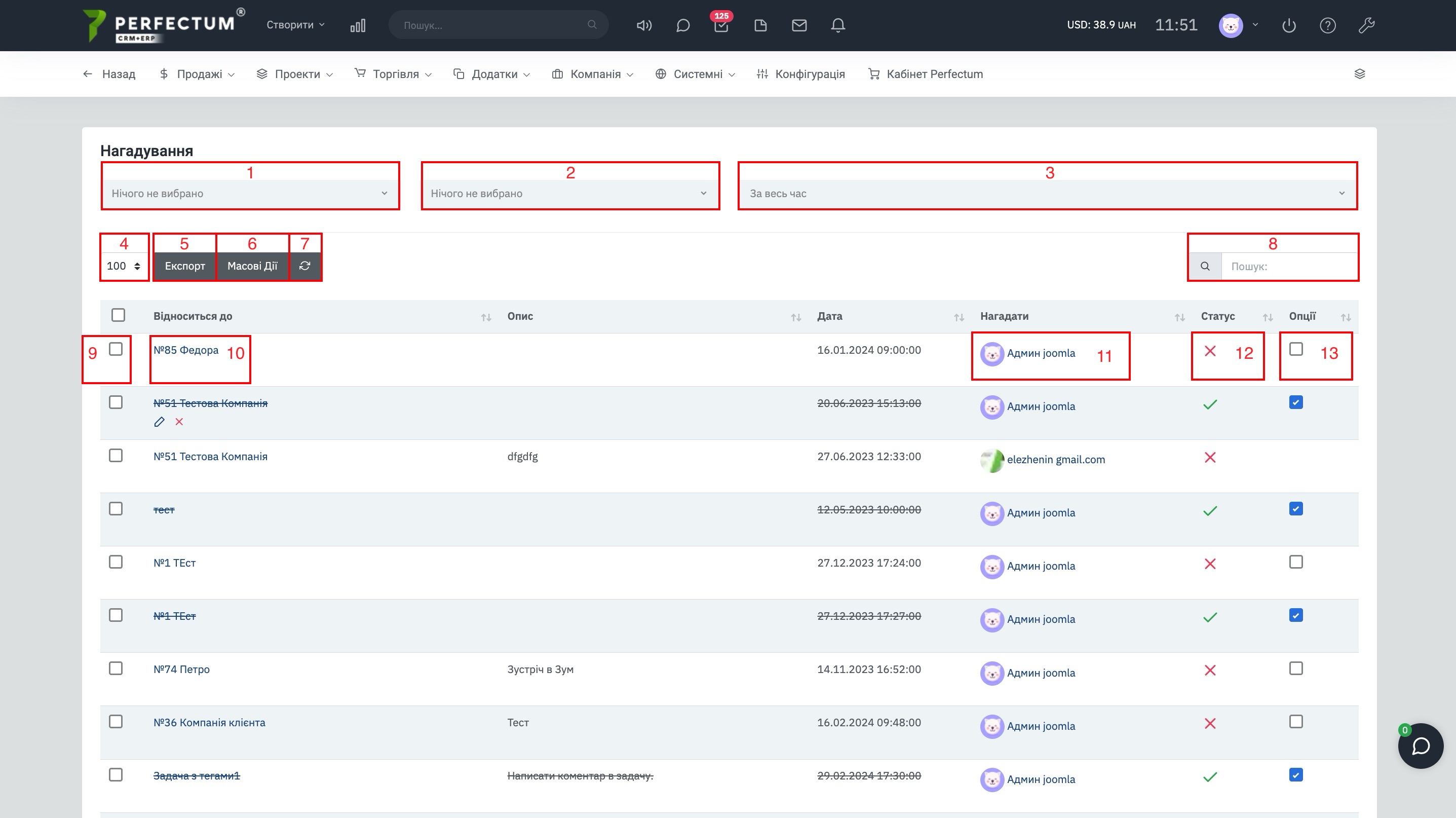
Task: Click refresh table icon button
Action: point(304,266)
